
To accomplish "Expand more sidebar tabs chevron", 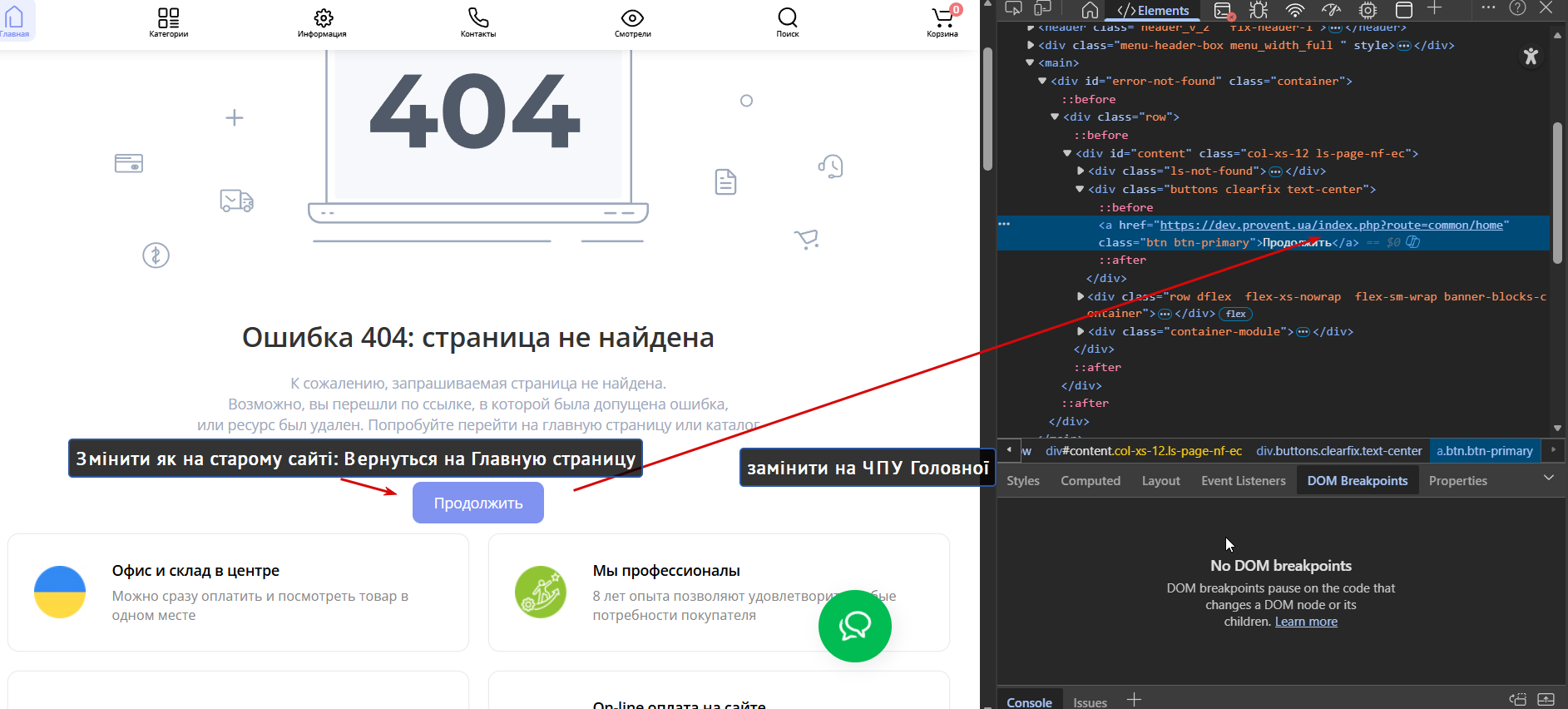I will (x=1549, y=478).
